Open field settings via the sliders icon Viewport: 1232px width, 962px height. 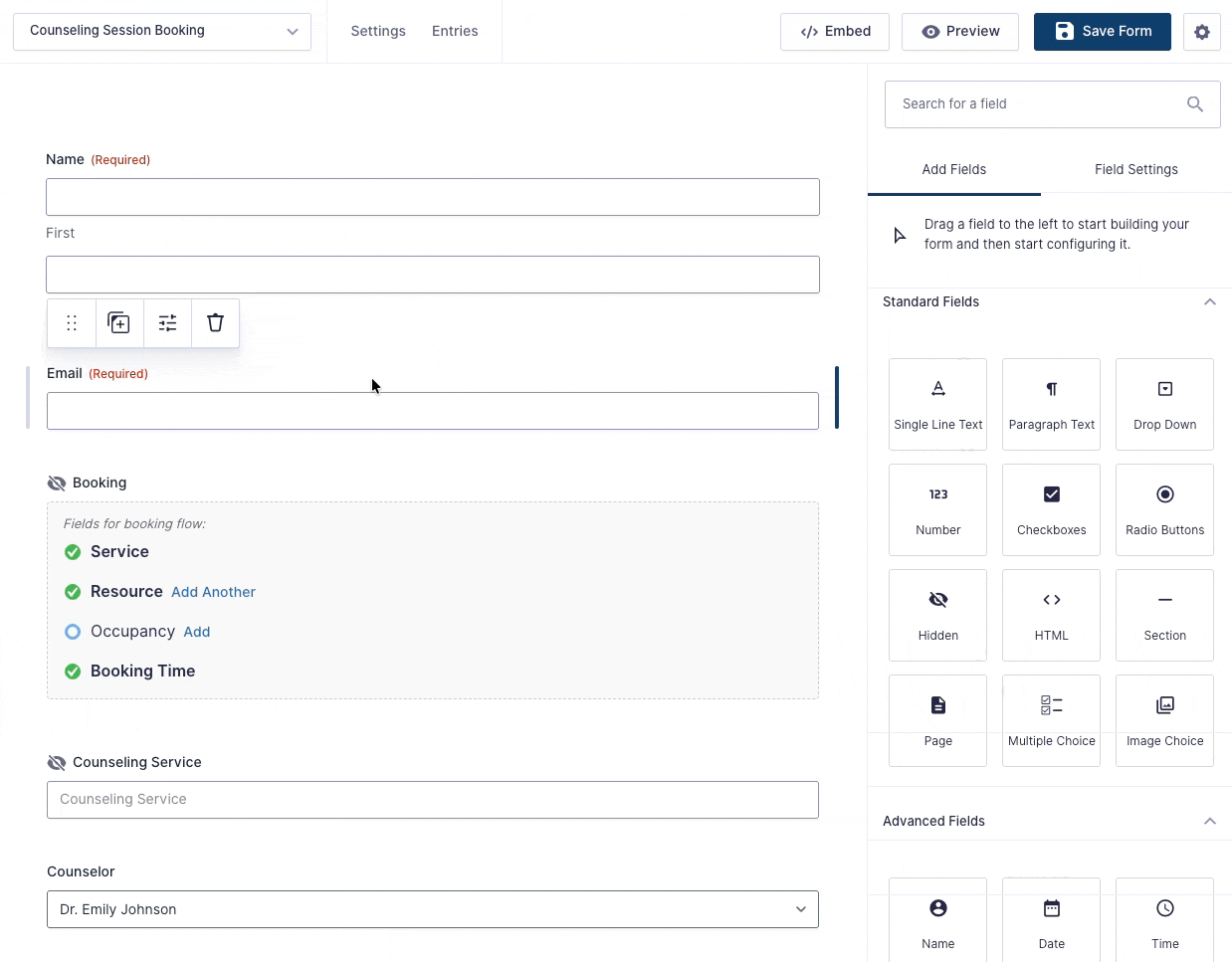(x=167, y=323)
